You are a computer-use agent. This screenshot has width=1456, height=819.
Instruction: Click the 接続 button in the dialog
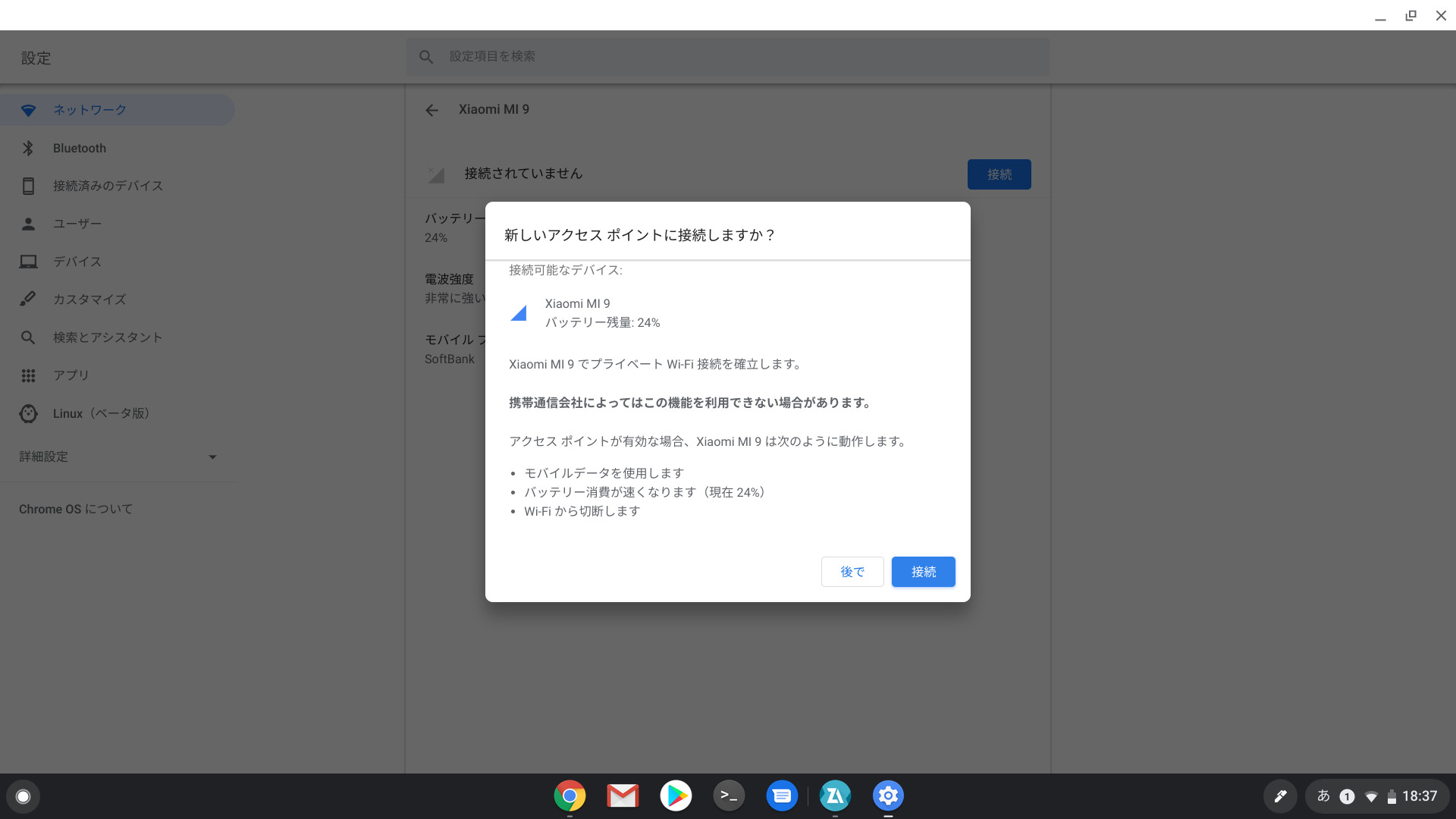pos(923,572)
